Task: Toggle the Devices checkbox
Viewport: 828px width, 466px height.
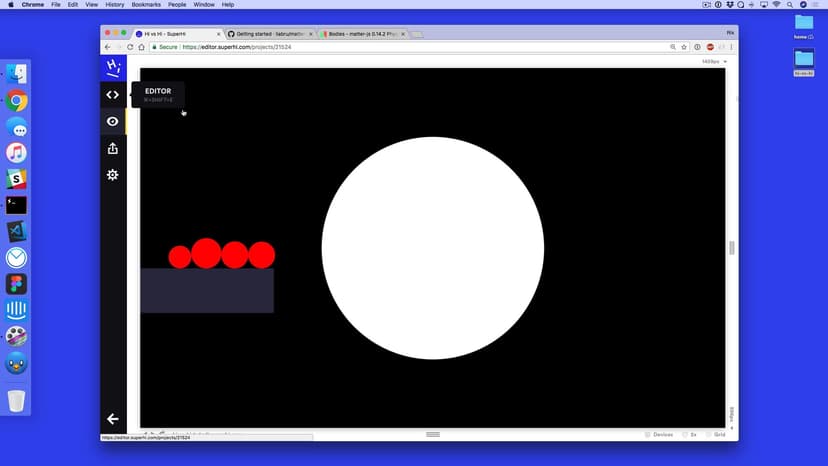Action: click(x=648, y=435)
